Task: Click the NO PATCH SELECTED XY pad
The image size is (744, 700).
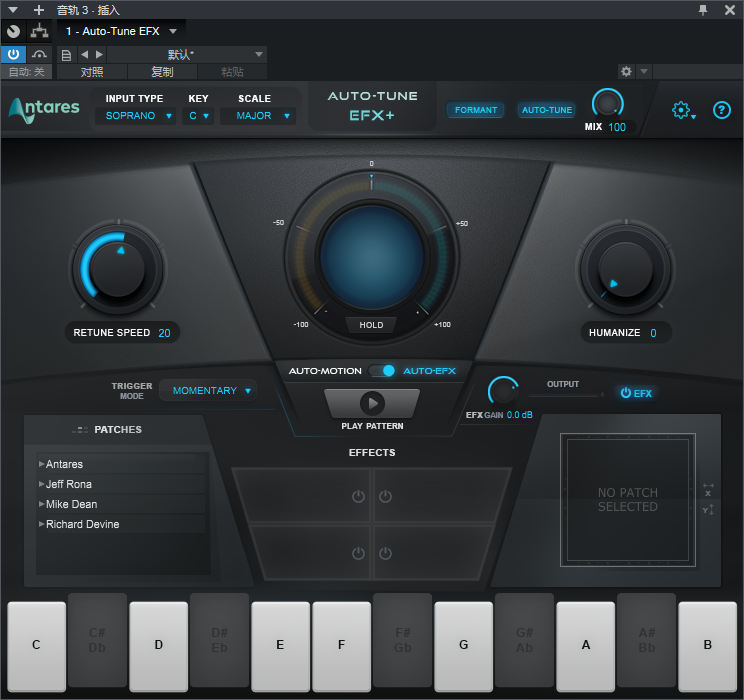Action: (x=628, y=500)
